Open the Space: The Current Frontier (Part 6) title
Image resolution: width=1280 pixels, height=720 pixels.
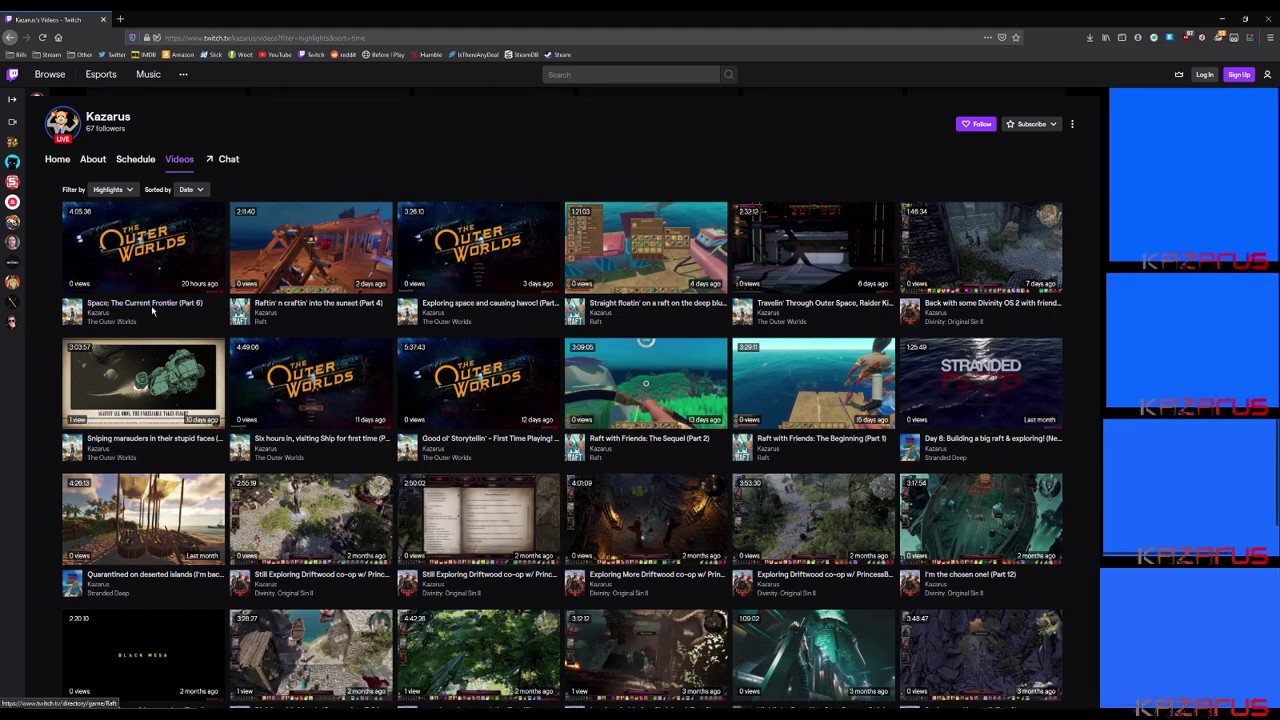coord(145,303)
